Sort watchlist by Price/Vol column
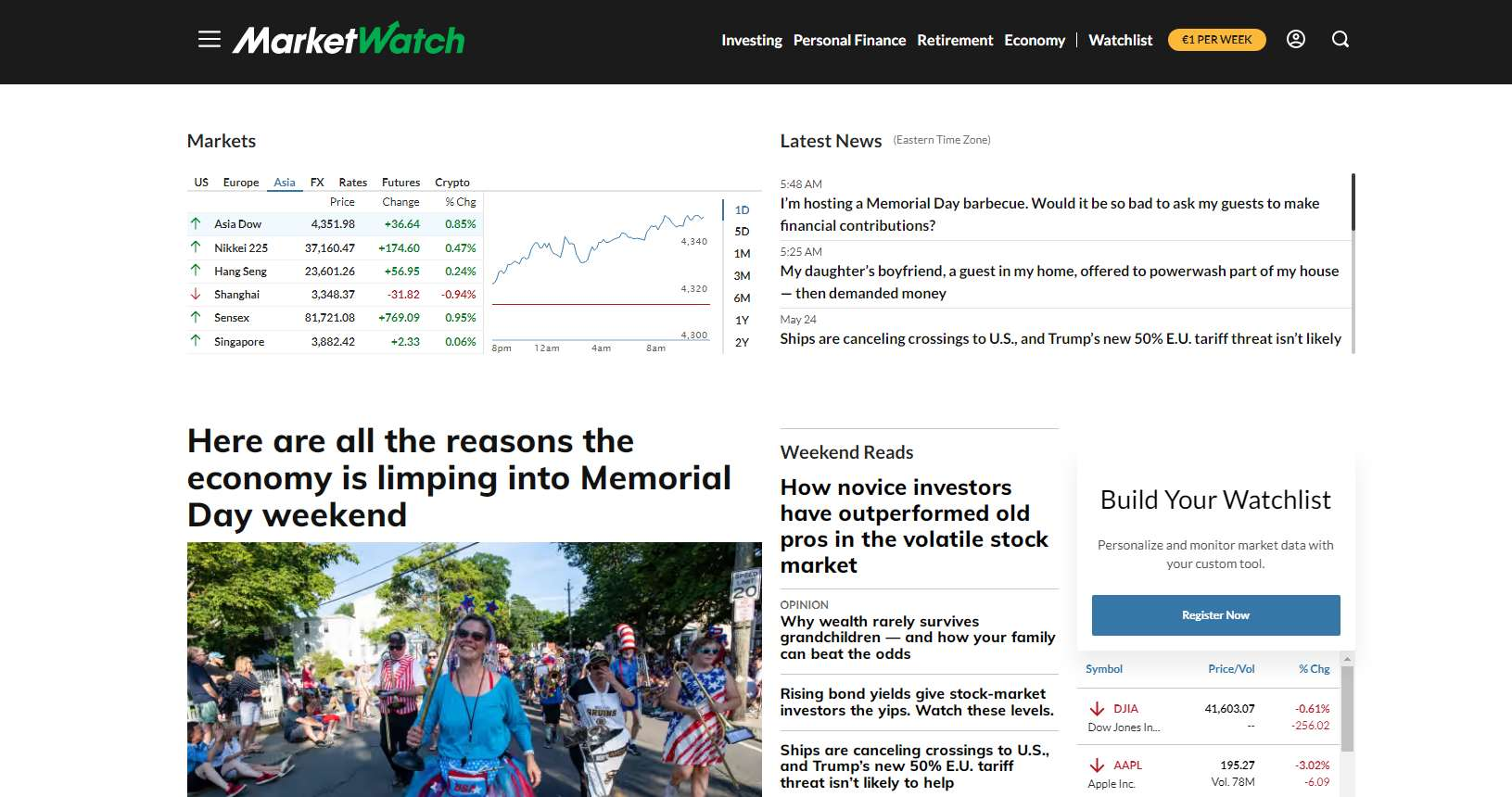This screenshot has width=1512, height=797. (x=1231, y=669)
